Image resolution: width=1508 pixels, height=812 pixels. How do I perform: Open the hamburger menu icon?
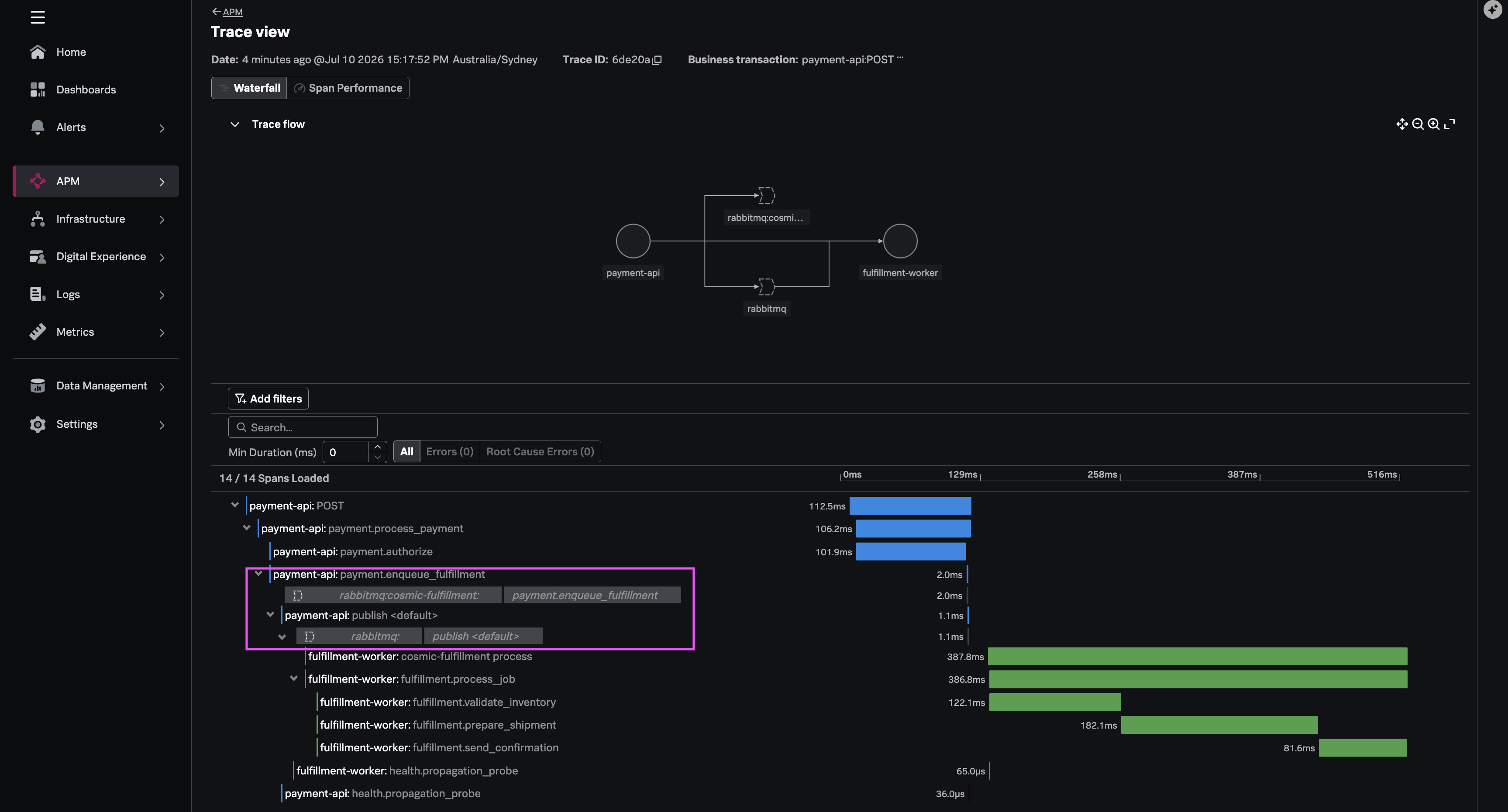coord(38,17)
